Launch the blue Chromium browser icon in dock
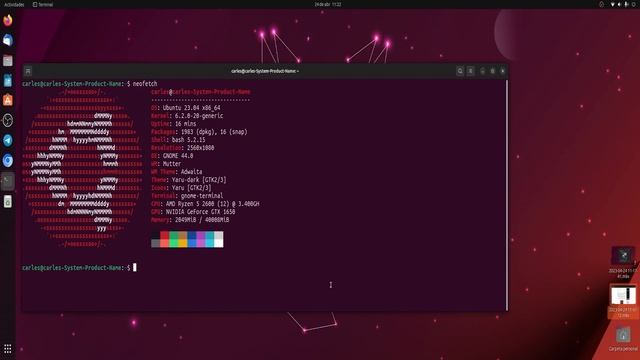This screenshot has height=360, width=640. click(8, 160)
